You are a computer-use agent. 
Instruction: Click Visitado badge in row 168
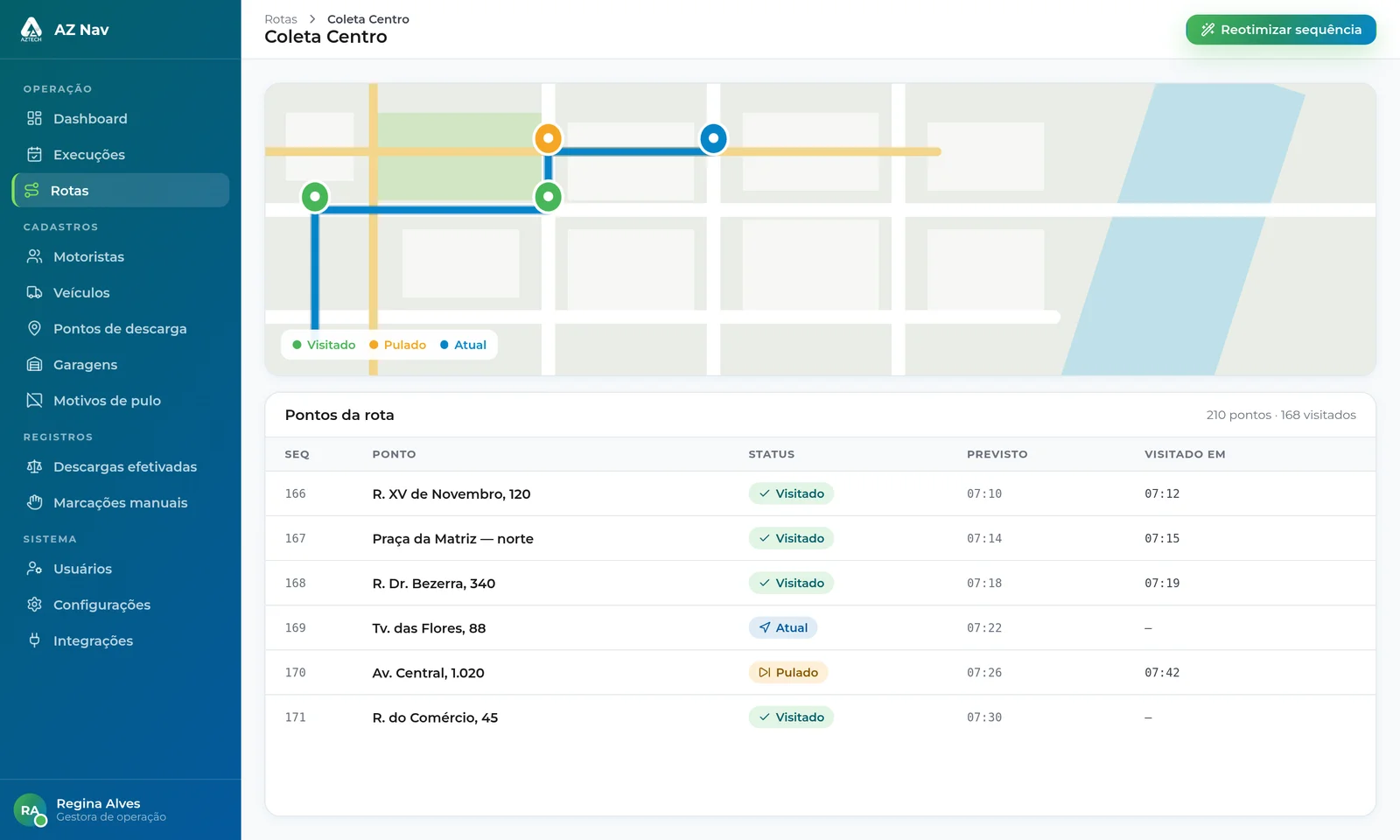[x=791, y=583]
